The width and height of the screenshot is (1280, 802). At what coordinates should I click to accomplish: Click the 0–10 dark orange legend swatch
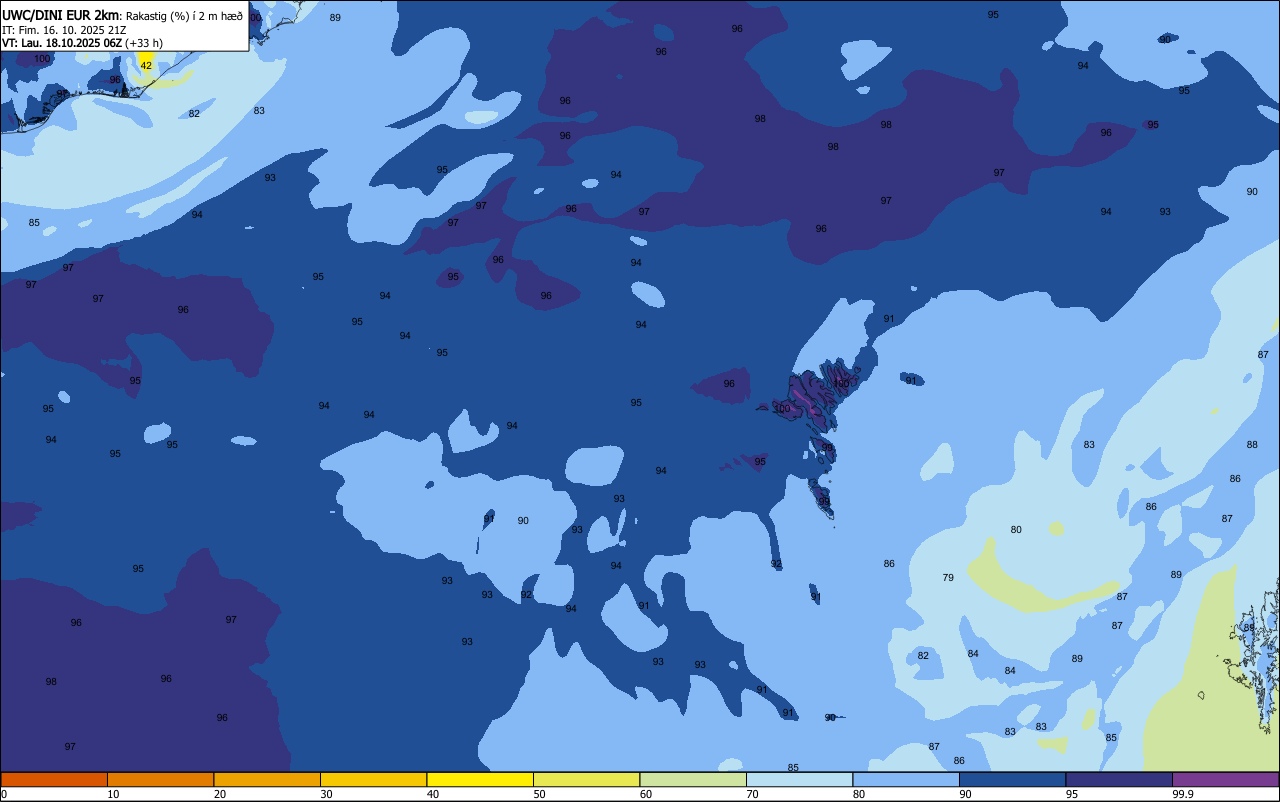point(54,779)
